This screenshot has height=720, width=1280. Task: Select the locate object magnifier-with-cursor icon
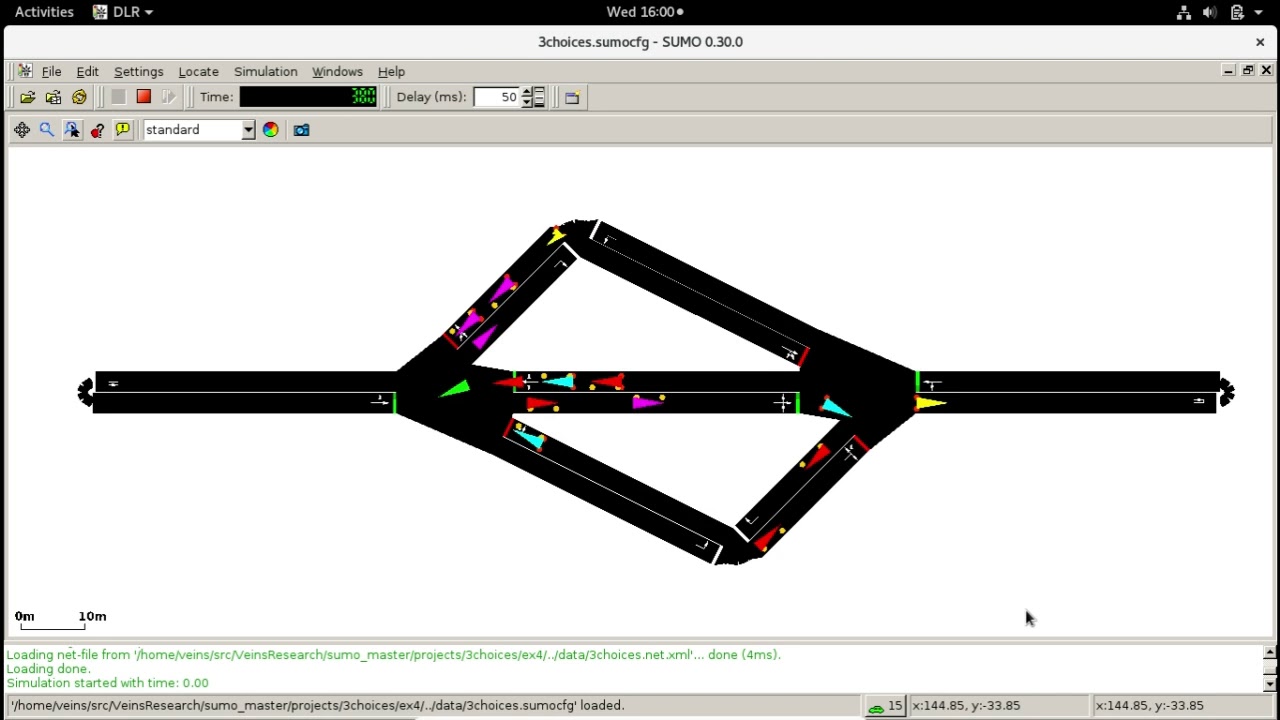pyautogui.click(x=72, y=130)
